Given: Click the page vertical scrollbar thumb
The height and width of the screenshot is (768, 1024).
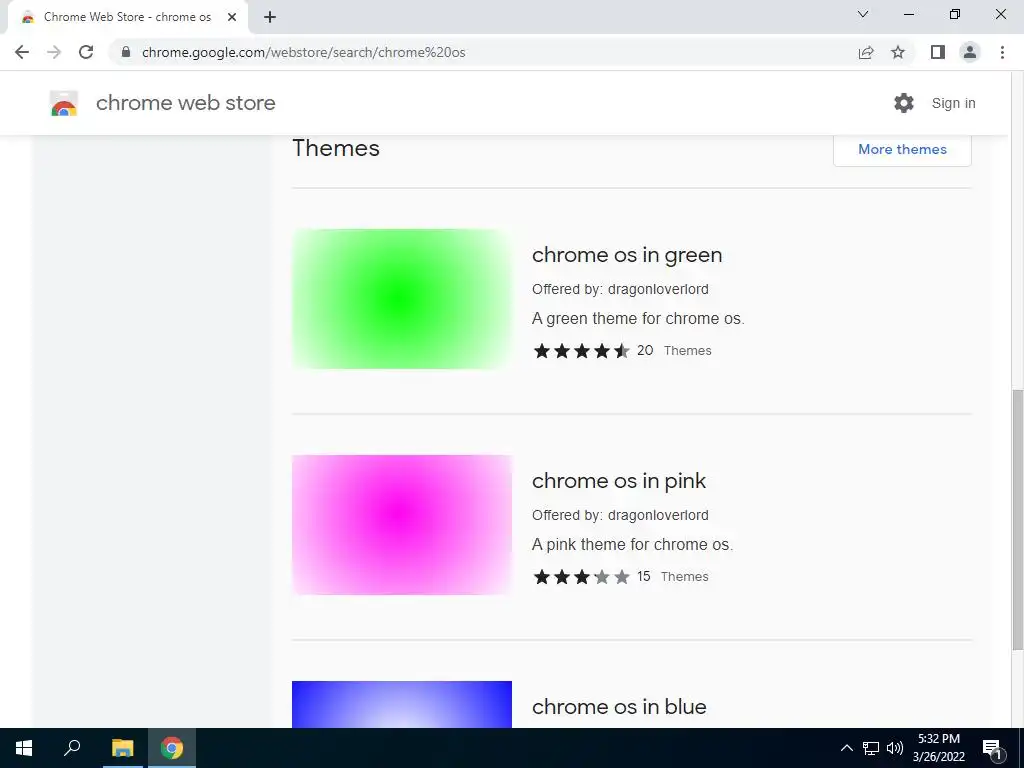Looking at the screenshot, I should (x=1017, y=519).
